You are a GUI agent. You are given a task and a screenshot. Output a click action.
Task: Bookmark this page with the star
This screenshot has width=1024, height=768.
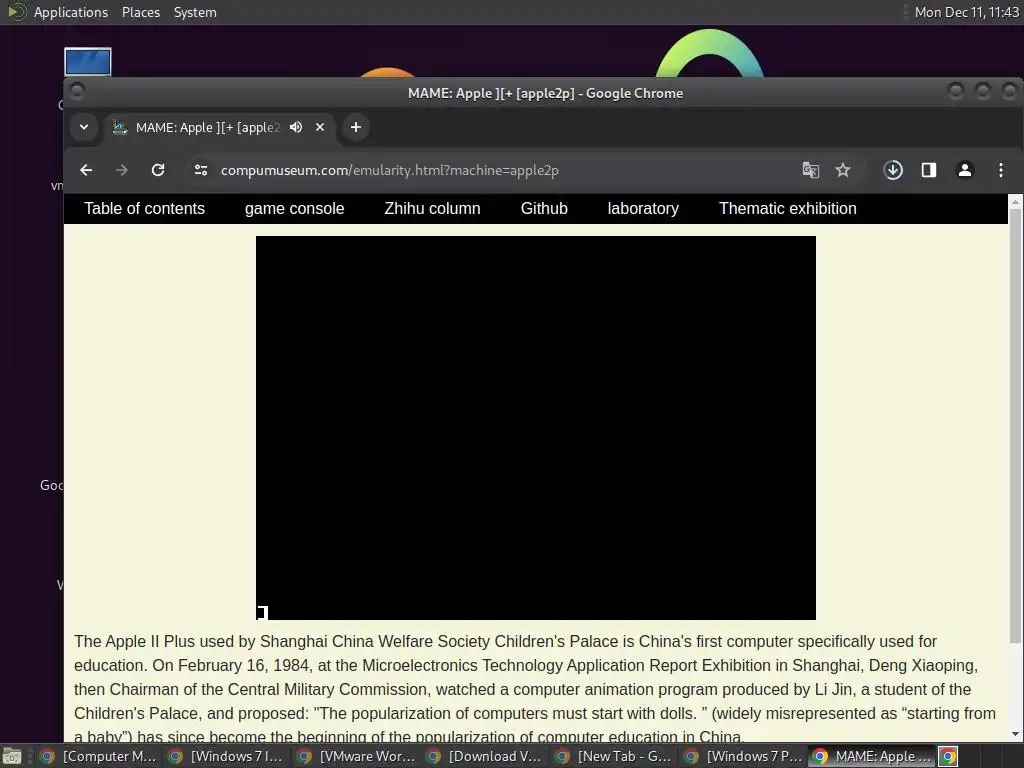click(x=843, y=170)
